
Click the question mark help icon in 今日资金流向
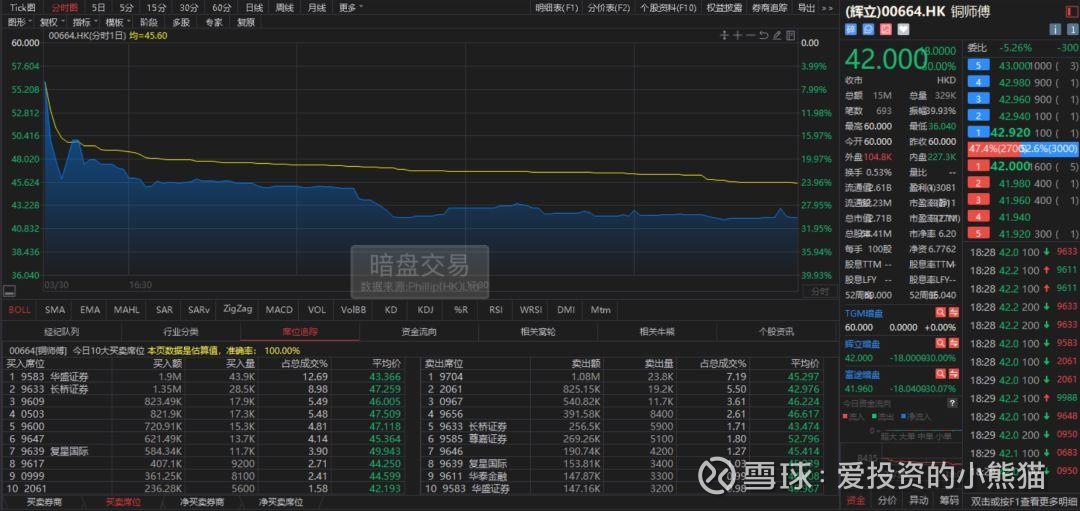pyautogui.click(x=955, y=403)
